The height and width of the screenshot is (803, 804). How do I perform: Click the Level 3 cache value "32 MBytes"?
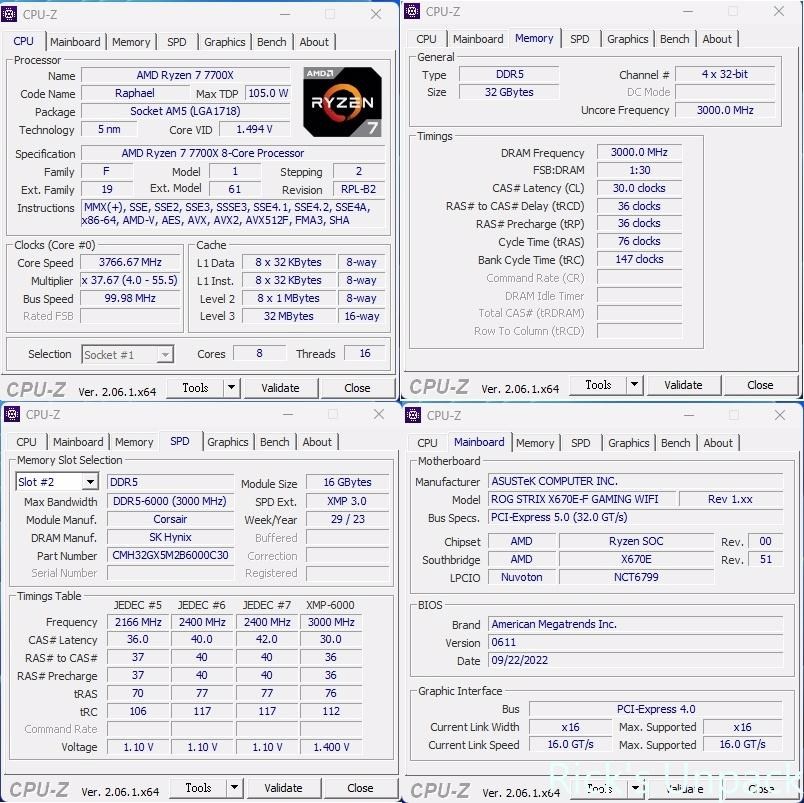[x=289, y=316]
